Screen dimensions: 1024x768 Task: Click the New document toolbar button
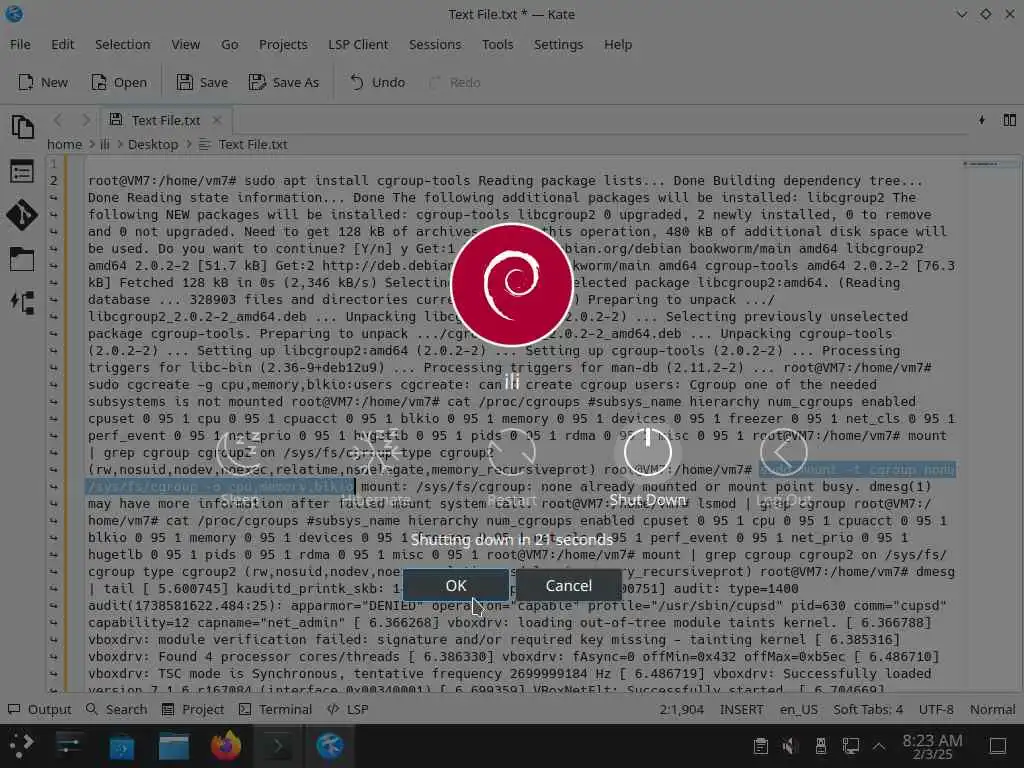[x=43, y=82]
